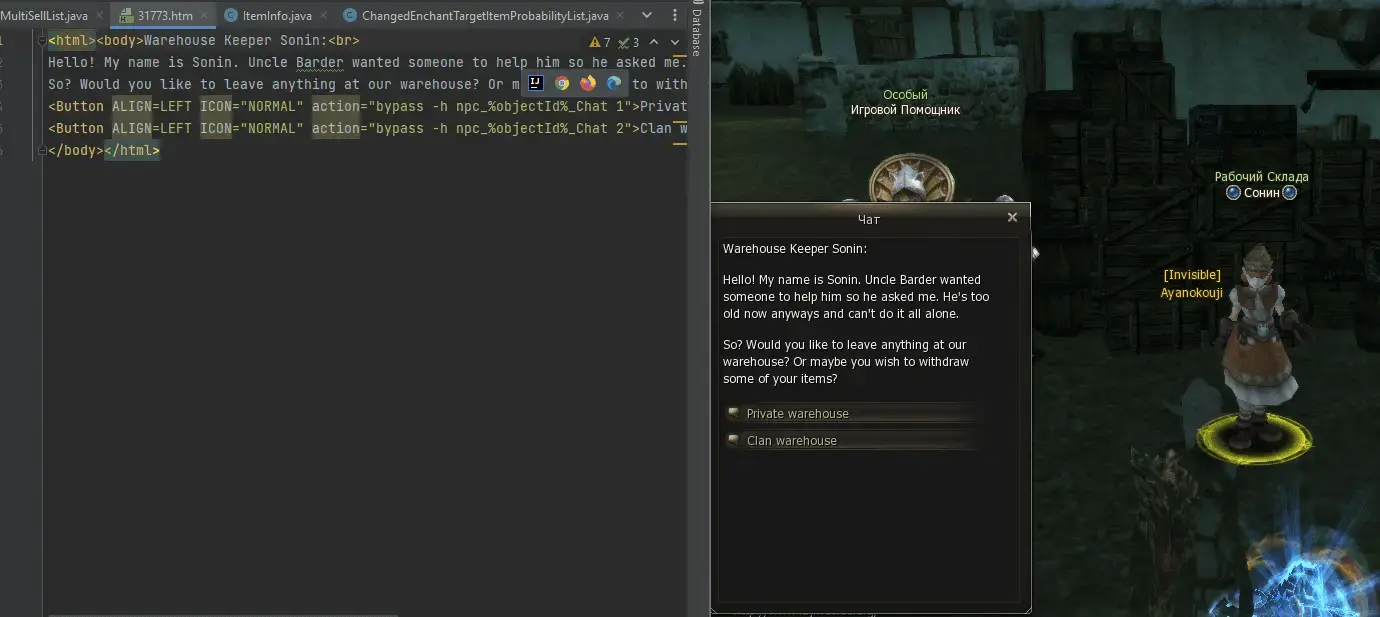Click the Private warehouse button in chat
The width and height of the screenshot is (1380, 617).
[x=852, y=413]
